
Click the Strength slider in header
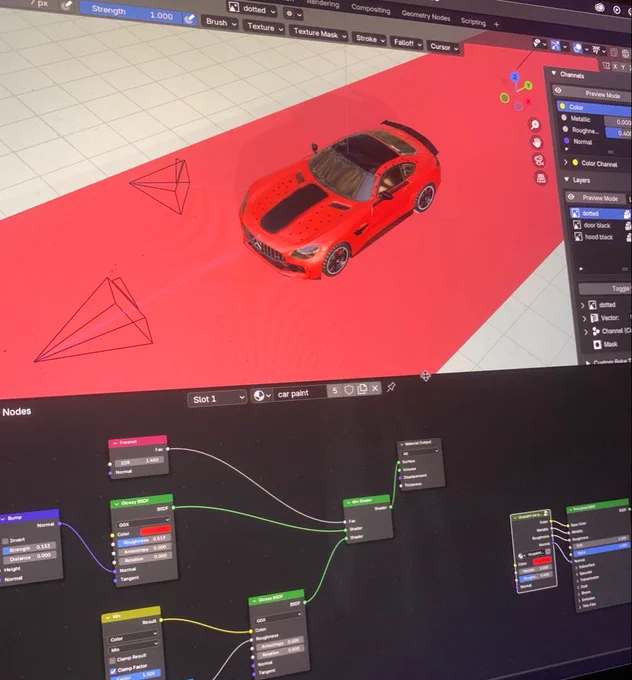click(131, 13)
